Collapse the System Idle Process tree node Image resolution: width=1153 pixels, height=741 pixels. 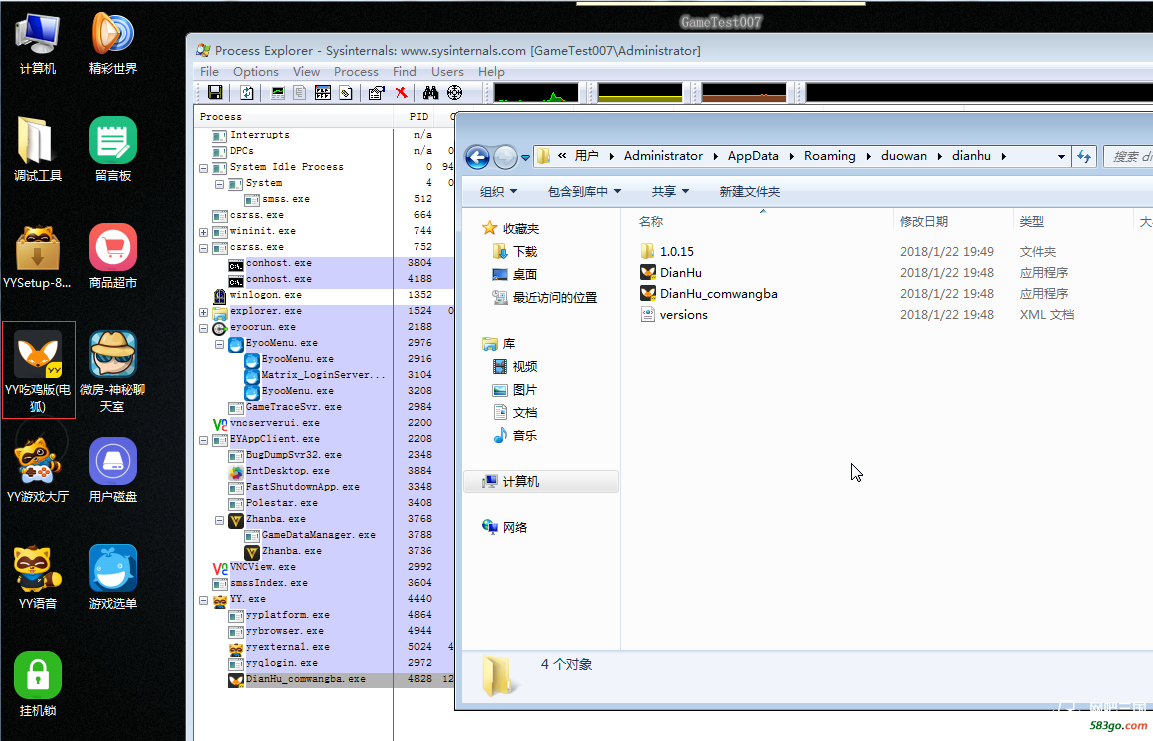pos(204,168)
